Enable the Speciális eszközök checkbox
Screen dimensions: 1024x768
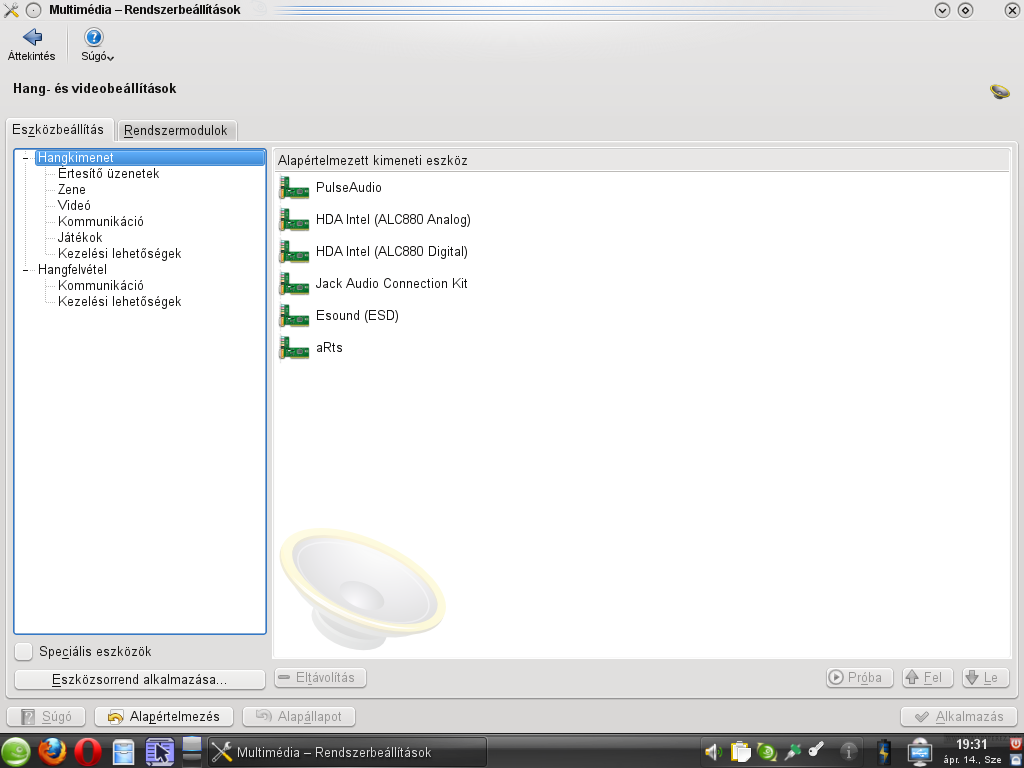[x=24, y=651]
